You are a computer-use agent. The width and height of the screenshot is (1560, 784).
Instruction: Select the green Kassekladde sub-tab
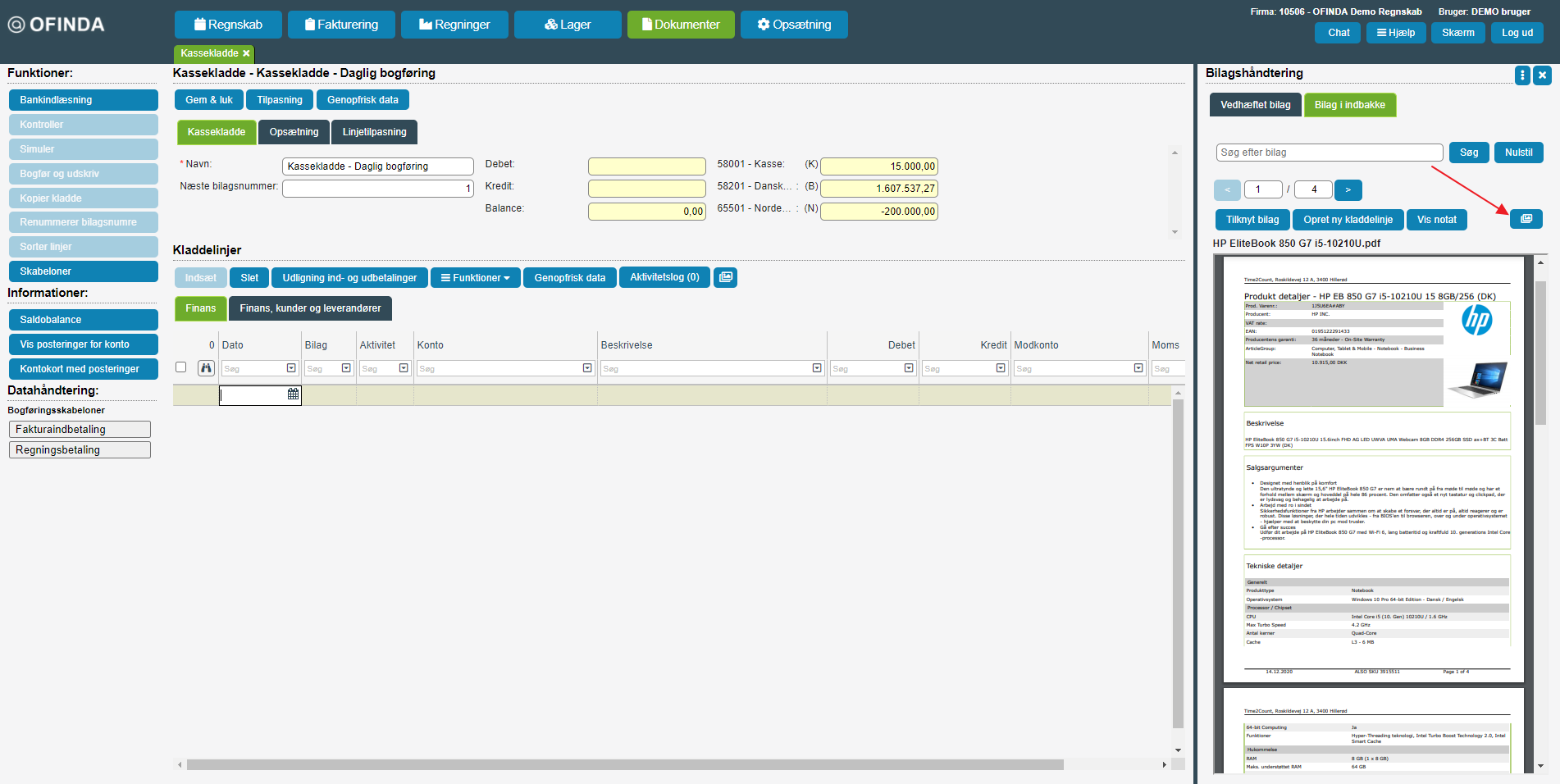pos(217,132)
